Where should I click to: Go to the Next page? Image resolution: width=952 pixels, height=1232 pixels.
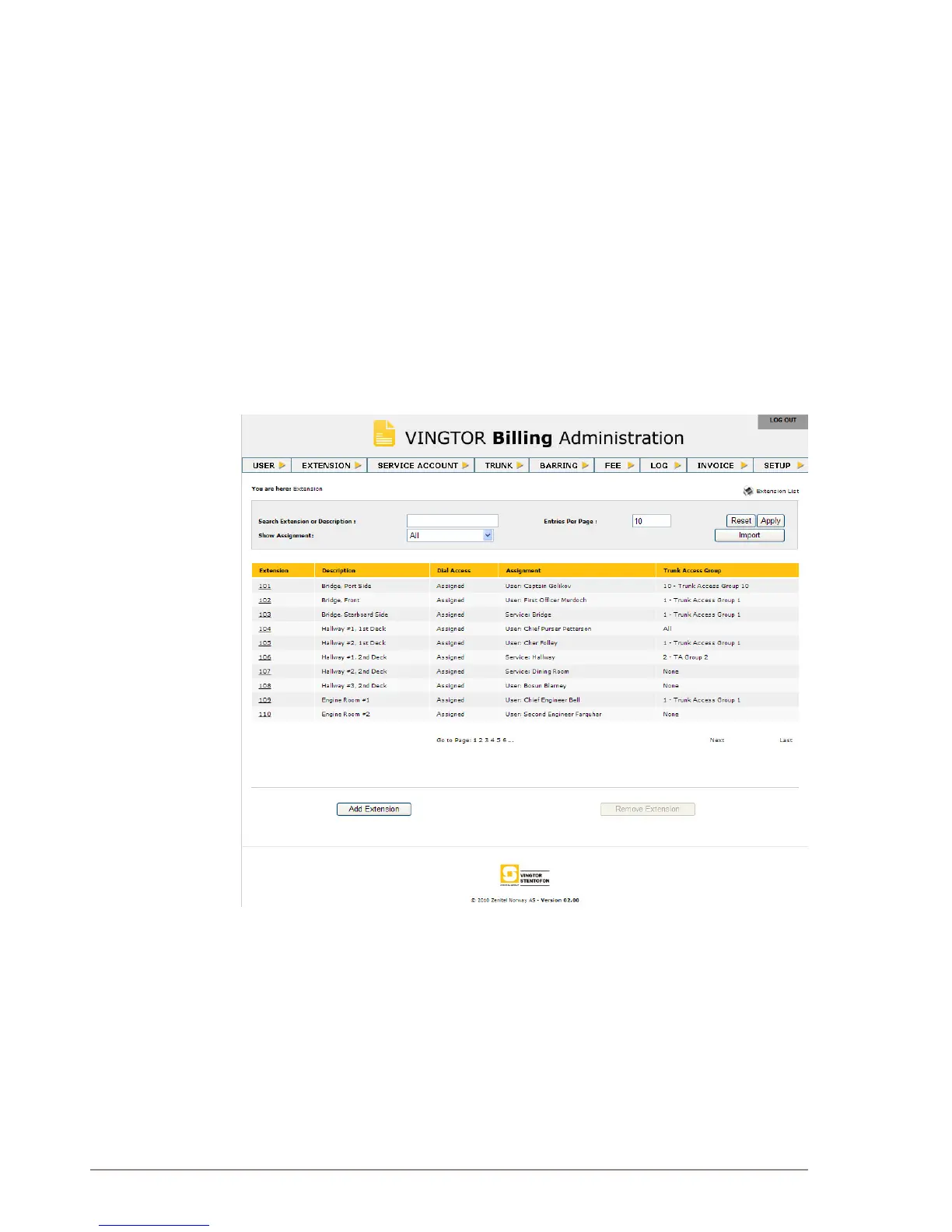717,740
